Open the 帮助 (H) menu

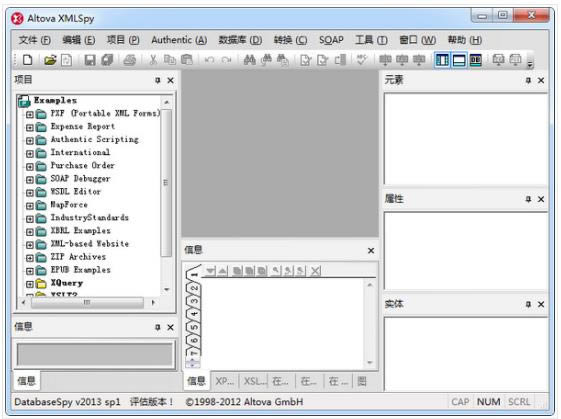pyautogui.click(x=465, y=40)
